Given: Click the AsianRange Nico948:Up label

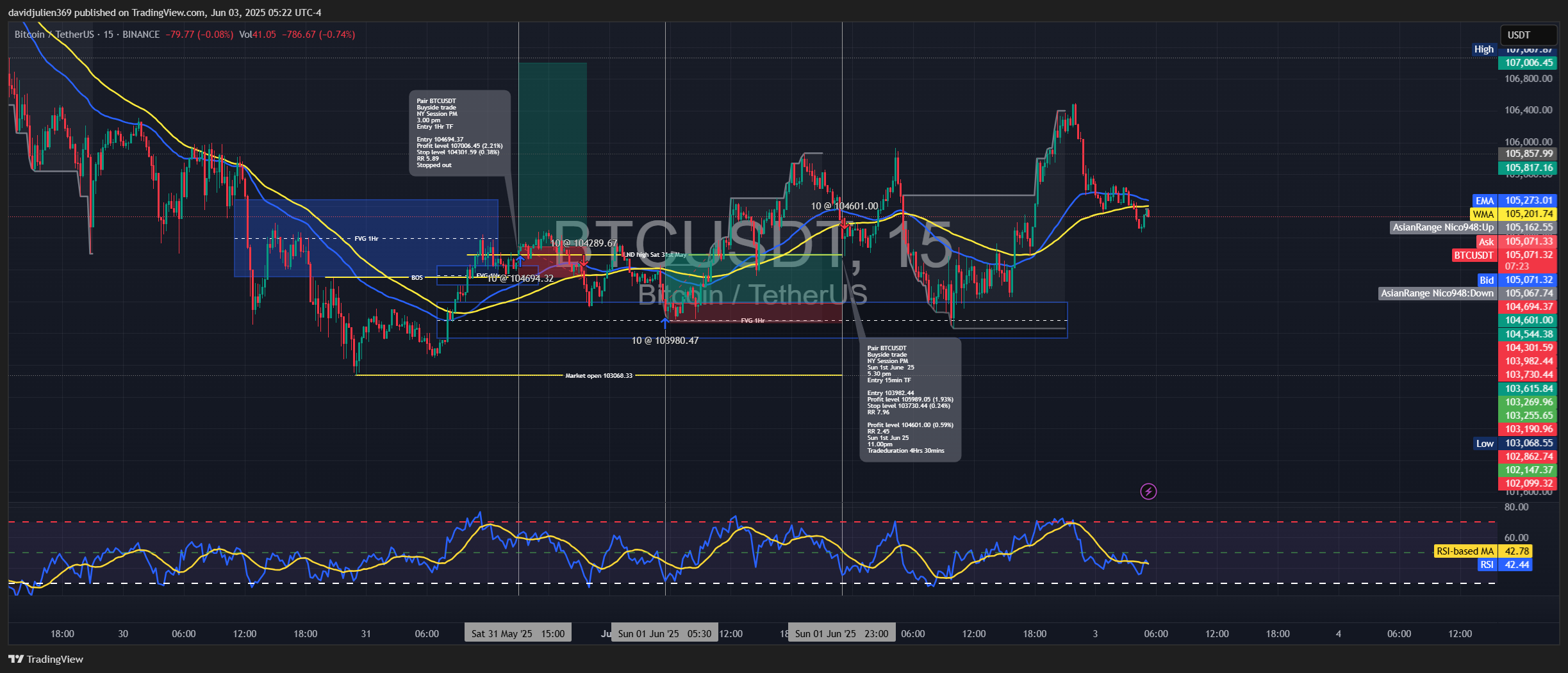Looking at the screenshot, I should [1443, 227].
